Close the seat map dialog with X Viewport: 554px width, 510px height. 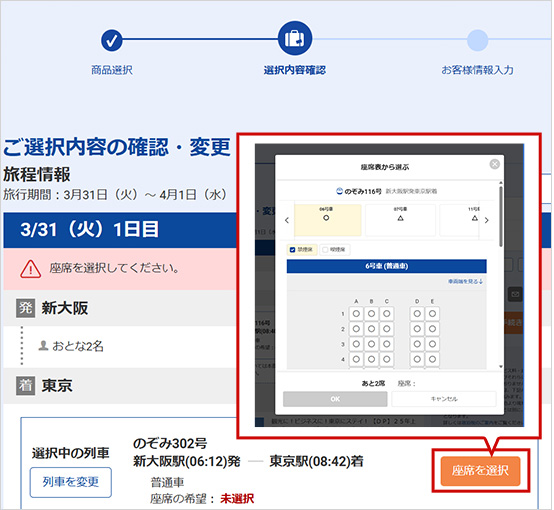[x=495, y=164]
